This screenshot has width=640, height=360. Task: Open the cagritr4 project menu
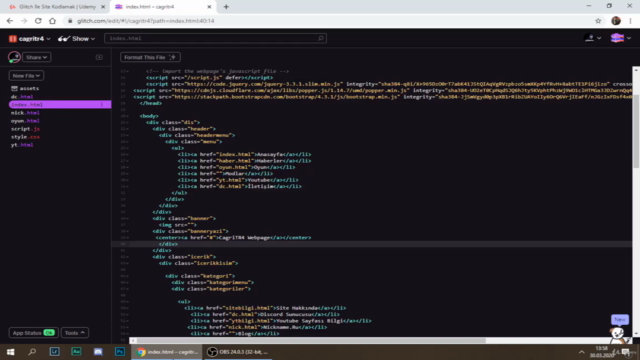tap(30, 39)
